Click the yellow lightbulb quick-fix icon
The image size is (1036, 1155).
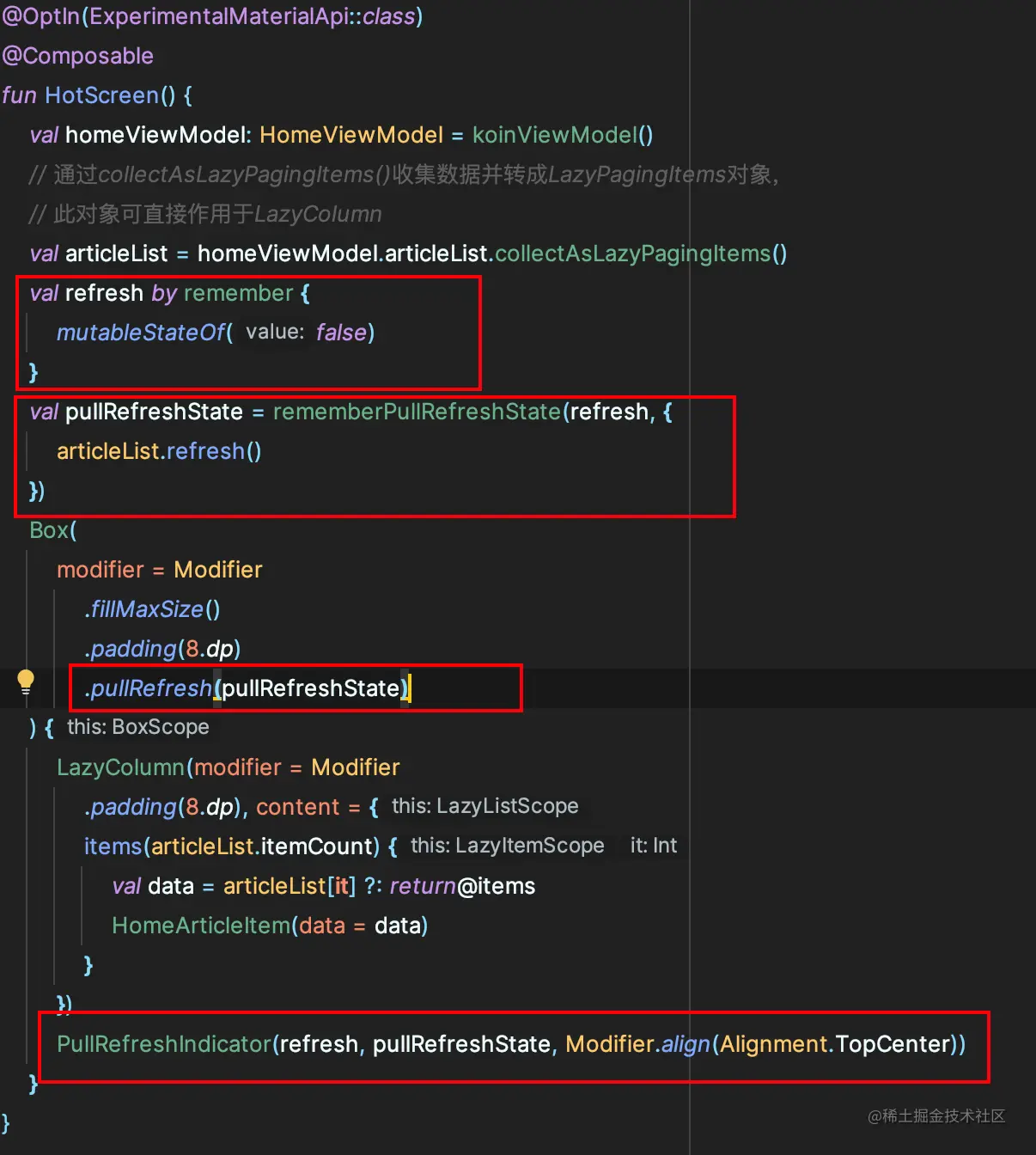point(26,682)
